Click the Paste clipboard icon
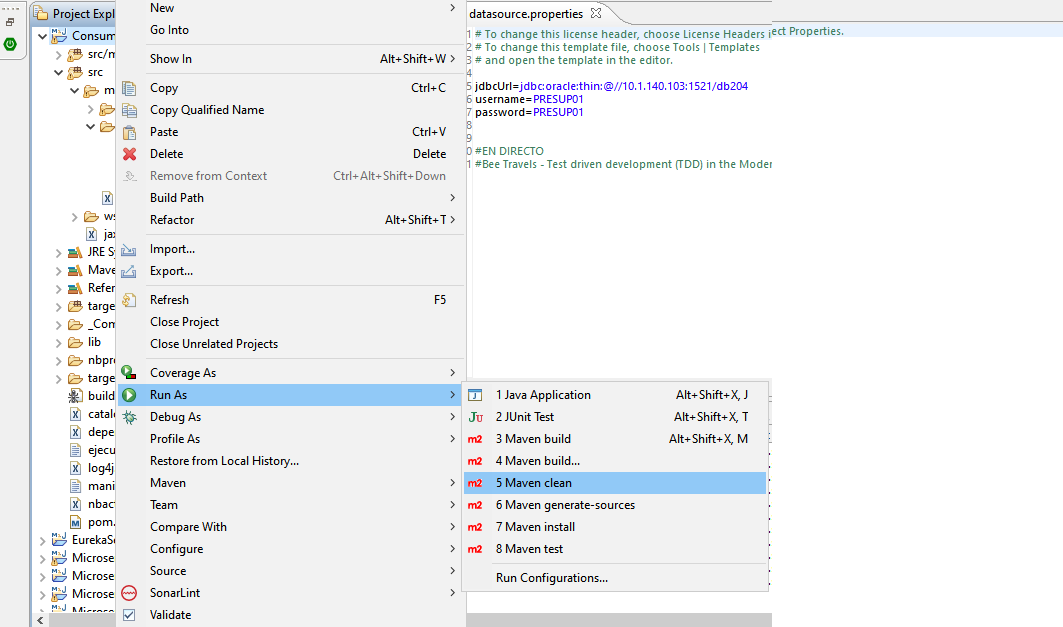1063x627 pixels. tap(129, 132)
